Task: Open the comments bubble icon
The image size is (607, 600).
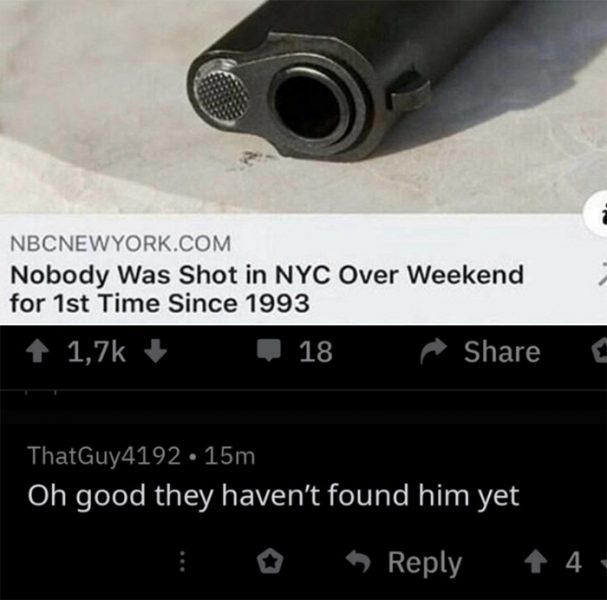Action: (x=269, y=350)
